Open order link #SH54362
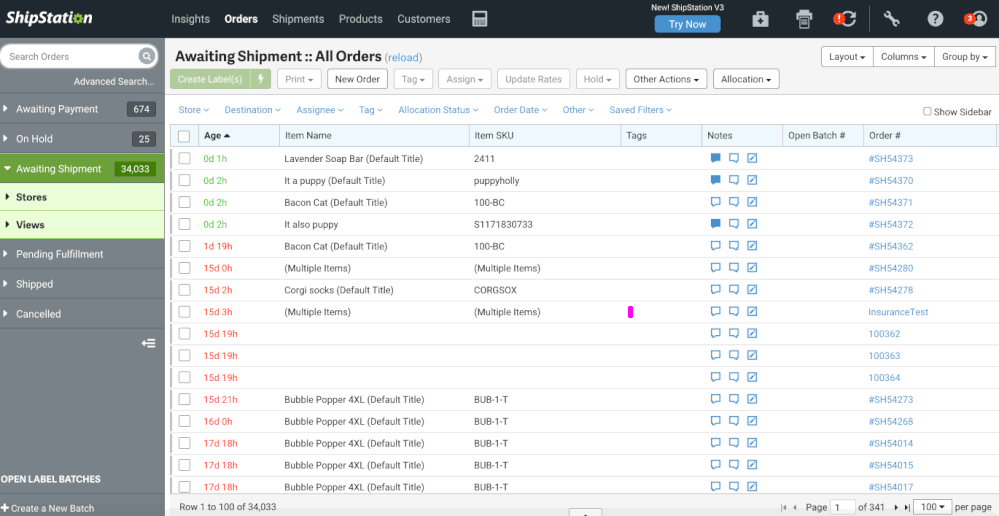 [890, 246]
